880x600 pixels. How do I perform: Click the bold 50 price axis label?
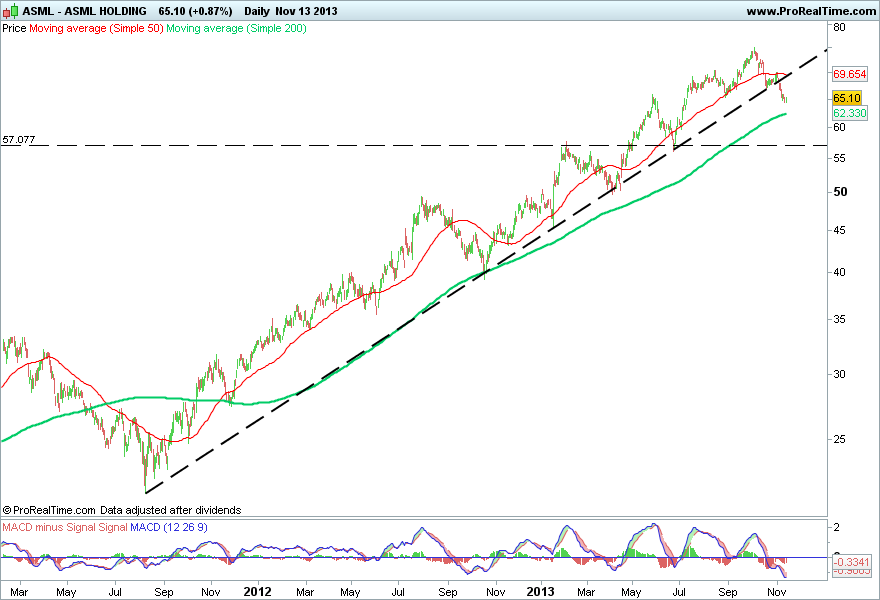pos(840,192)
